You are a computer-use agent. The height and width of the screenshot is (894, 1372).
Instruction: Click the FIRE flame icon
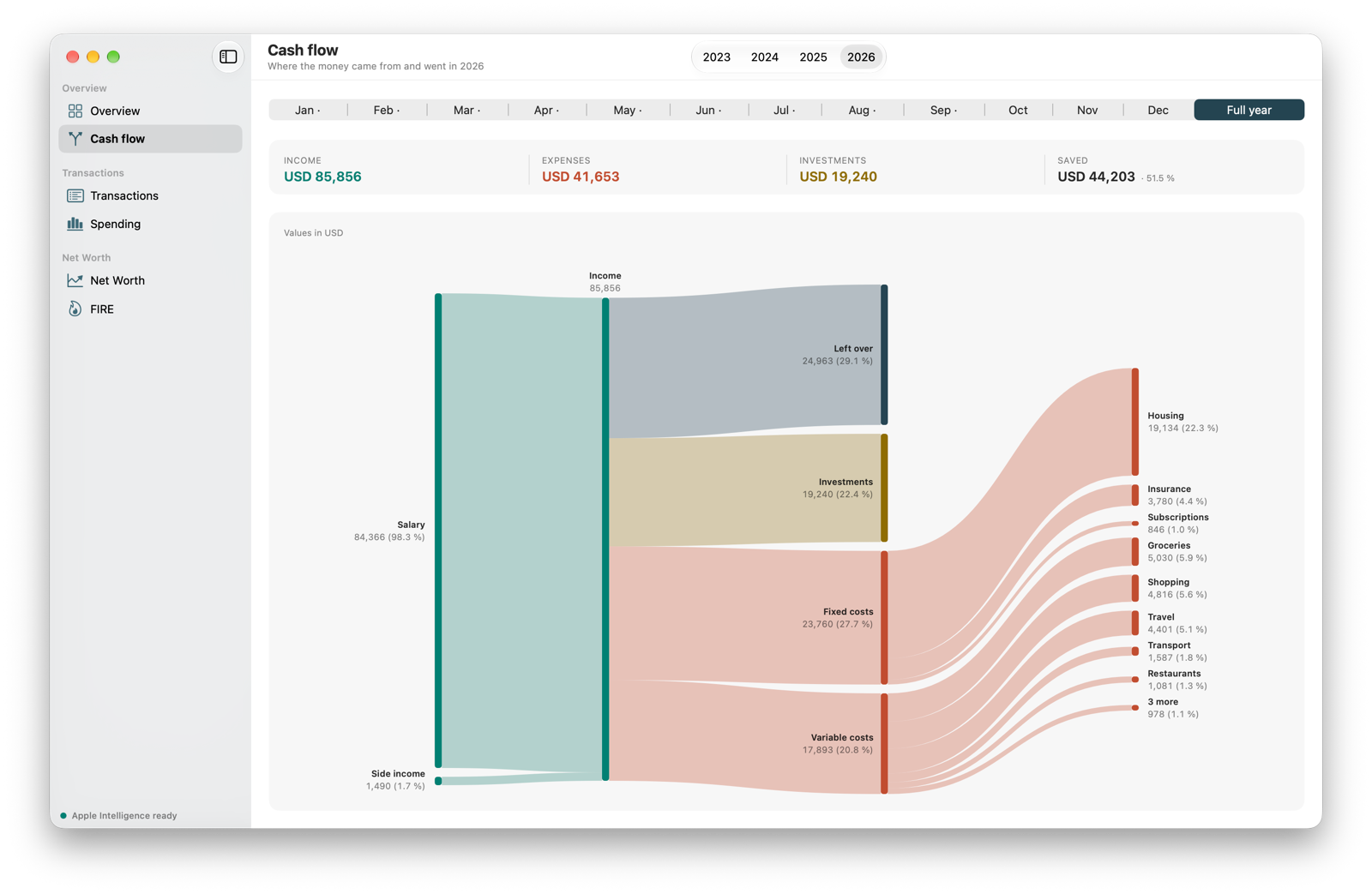75,309
